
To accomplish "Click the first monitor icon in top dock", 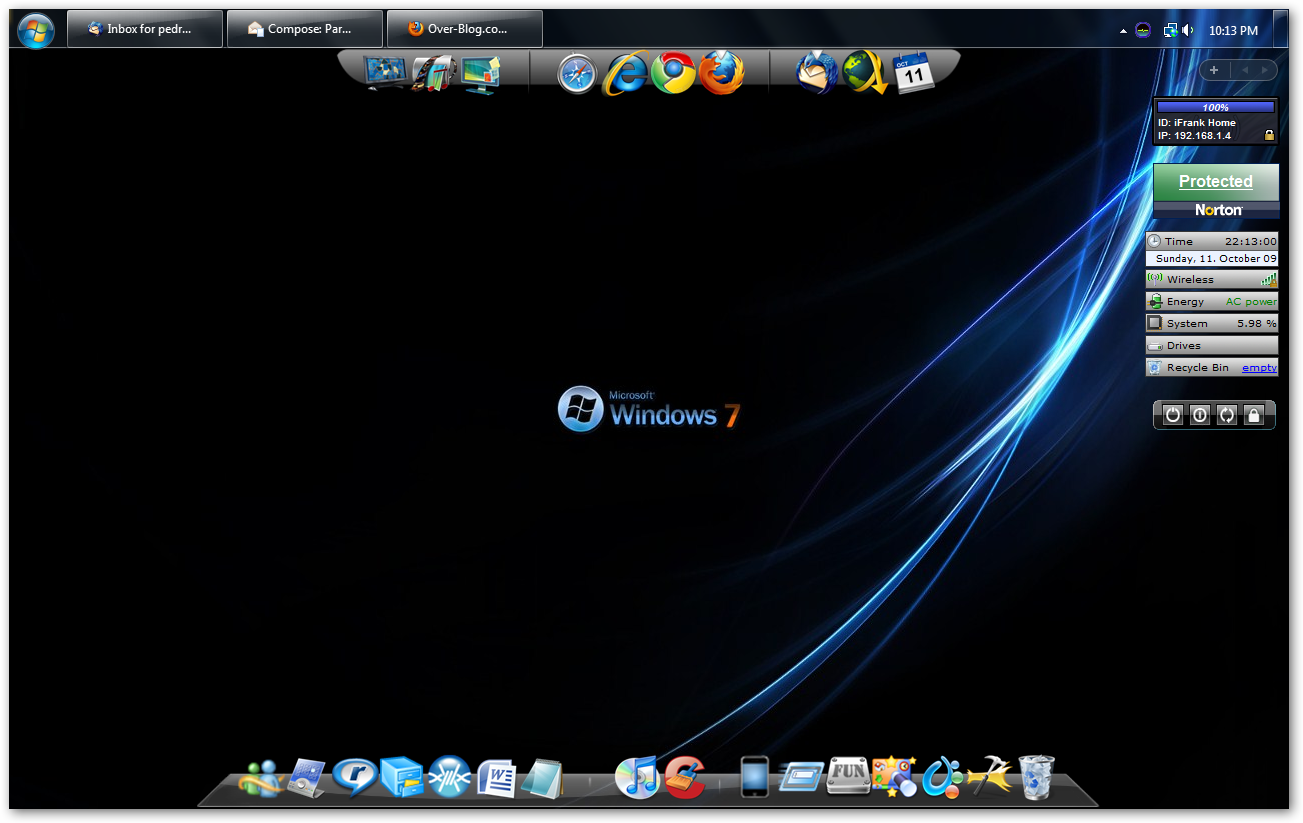I will 386,73.
